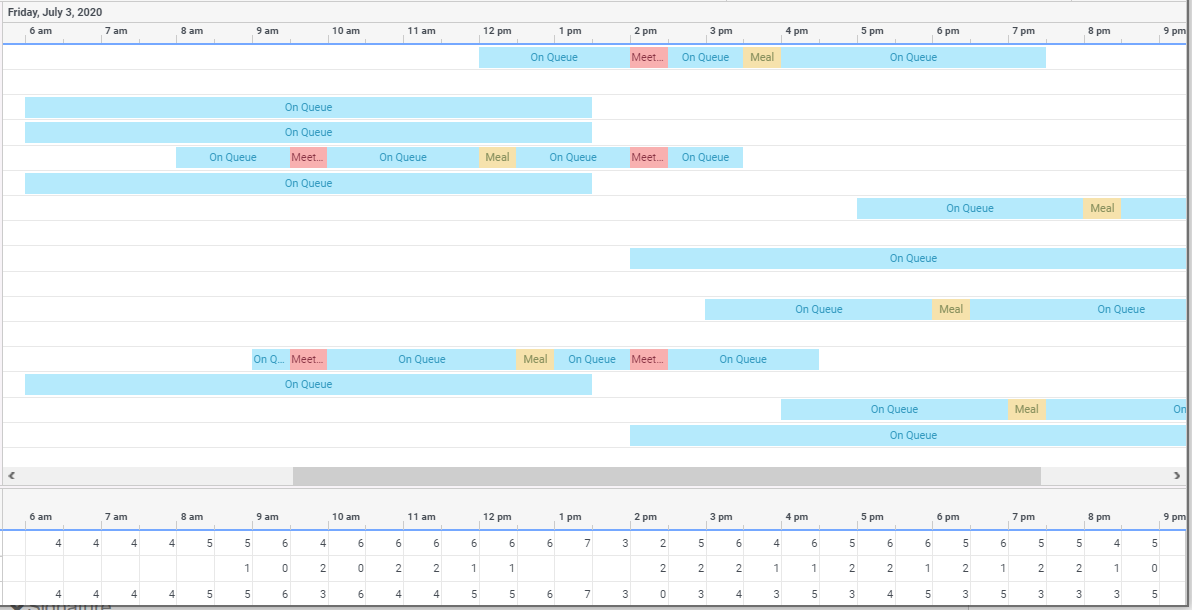Select the Meal segment in the topmost schedule row
The image size is (1192, 610).
762,57
